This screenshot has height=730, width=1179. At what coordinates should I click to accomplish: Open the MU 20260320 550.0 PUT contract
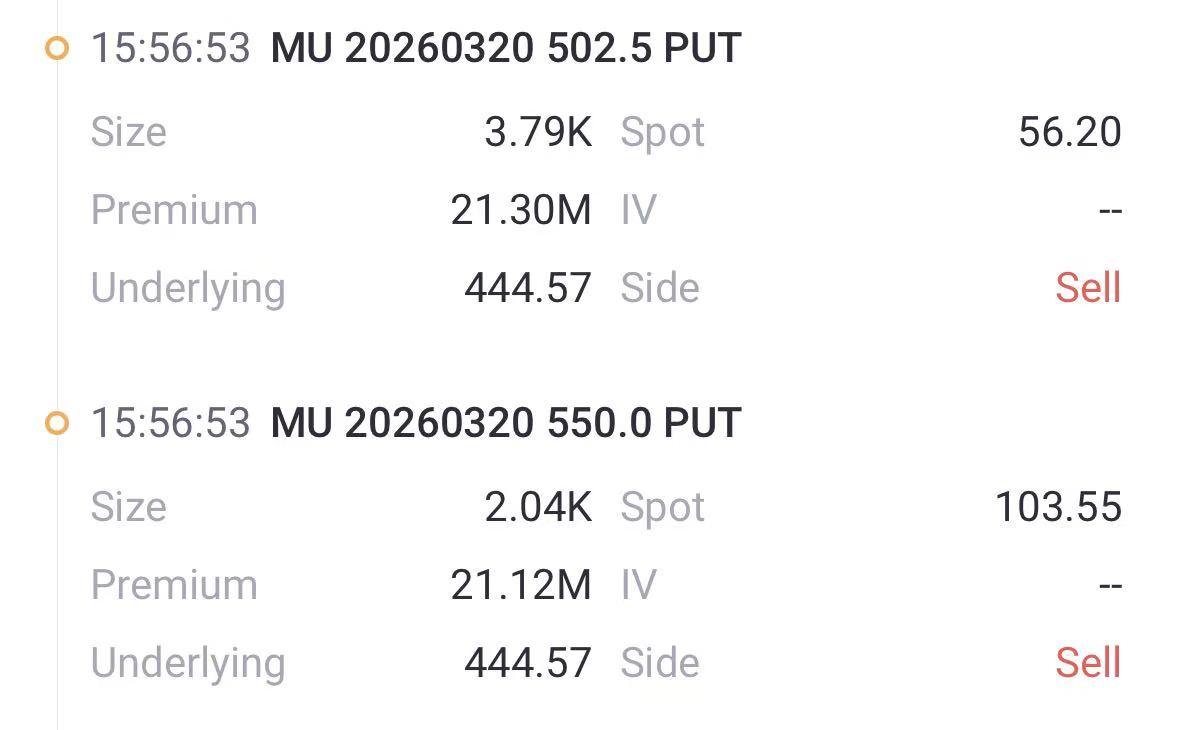tap(505, 423)
